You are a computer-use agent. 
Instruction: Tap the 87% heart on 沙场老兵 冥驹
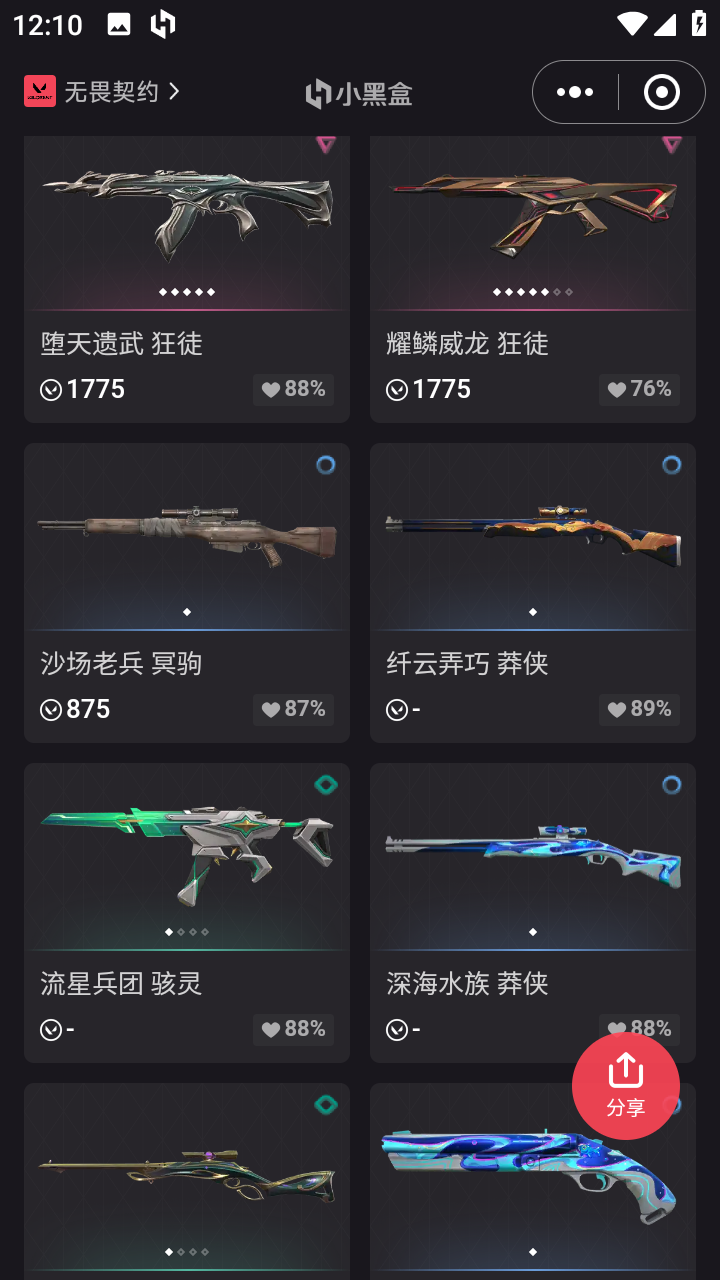(x=294, y=709)
